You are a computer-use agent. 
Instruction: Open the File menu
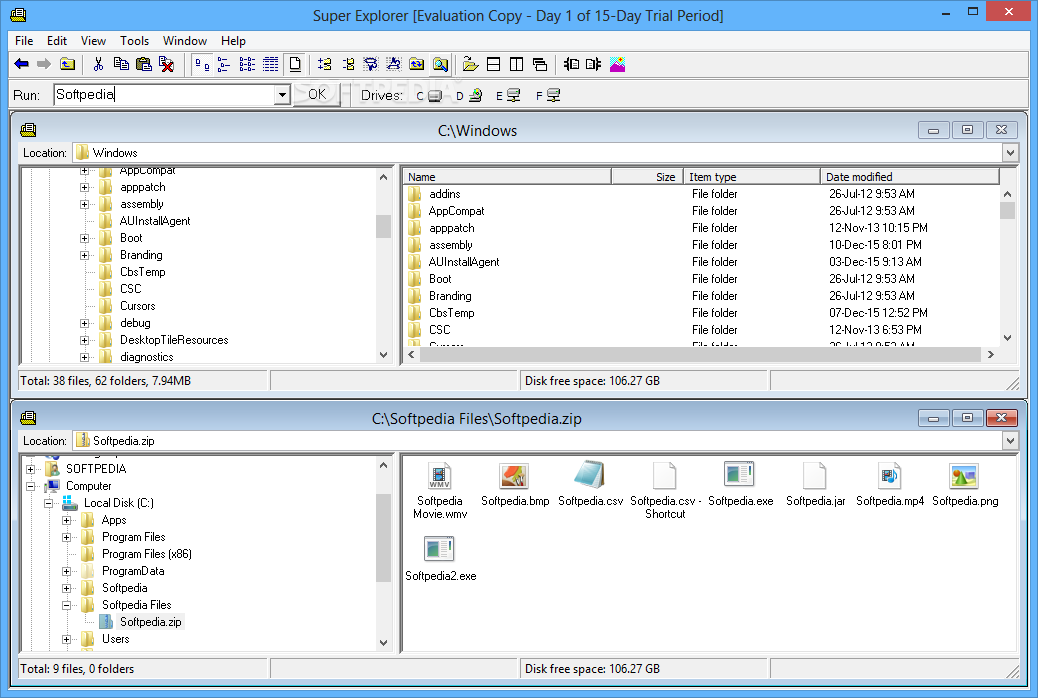pyautogui.click(x=24, y=40)
